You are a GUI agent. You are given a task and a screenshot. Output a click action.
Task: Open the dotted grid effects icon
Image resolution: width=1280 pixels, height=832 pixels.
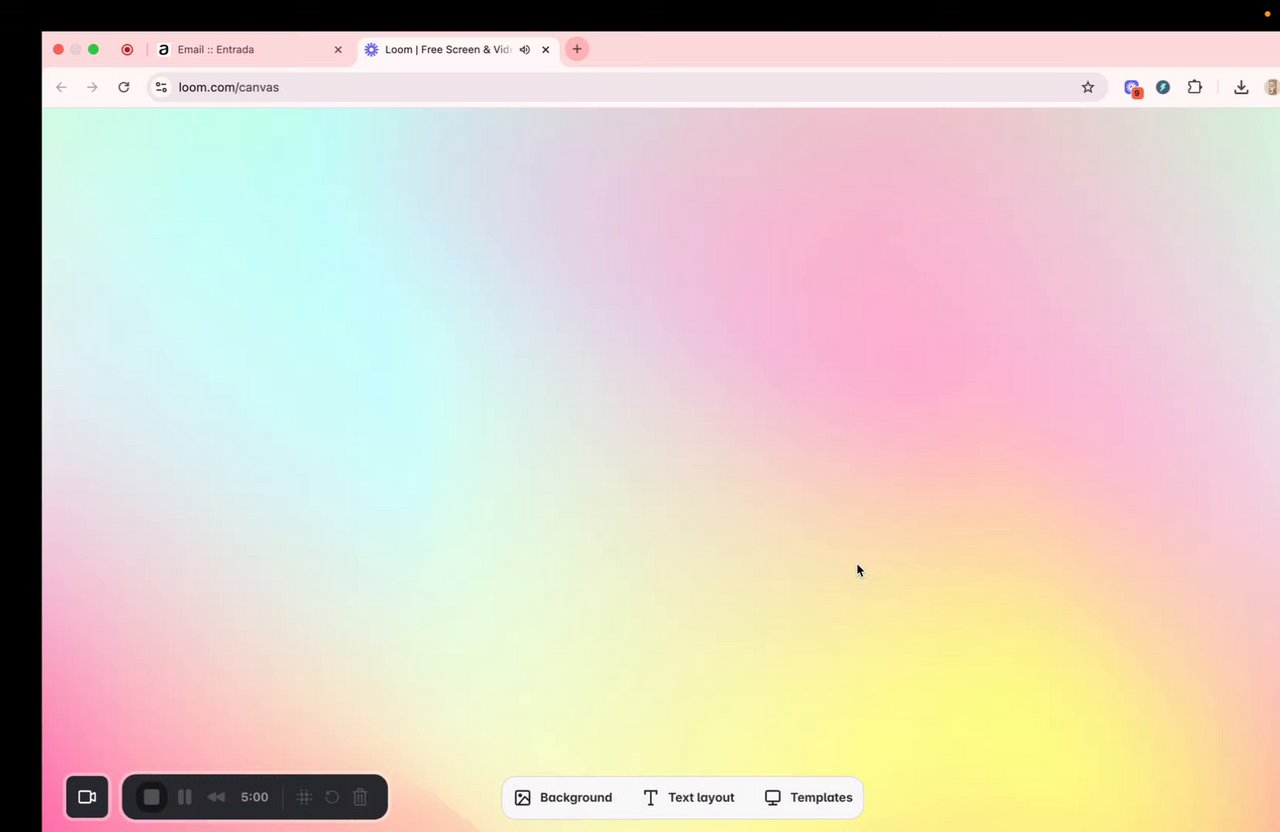point(305,797)
